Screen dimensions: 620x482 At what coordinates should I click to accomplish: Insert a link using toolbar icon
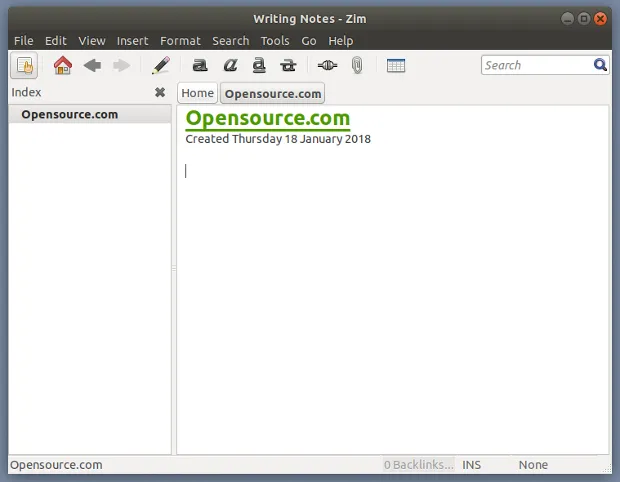click(327, 66)
